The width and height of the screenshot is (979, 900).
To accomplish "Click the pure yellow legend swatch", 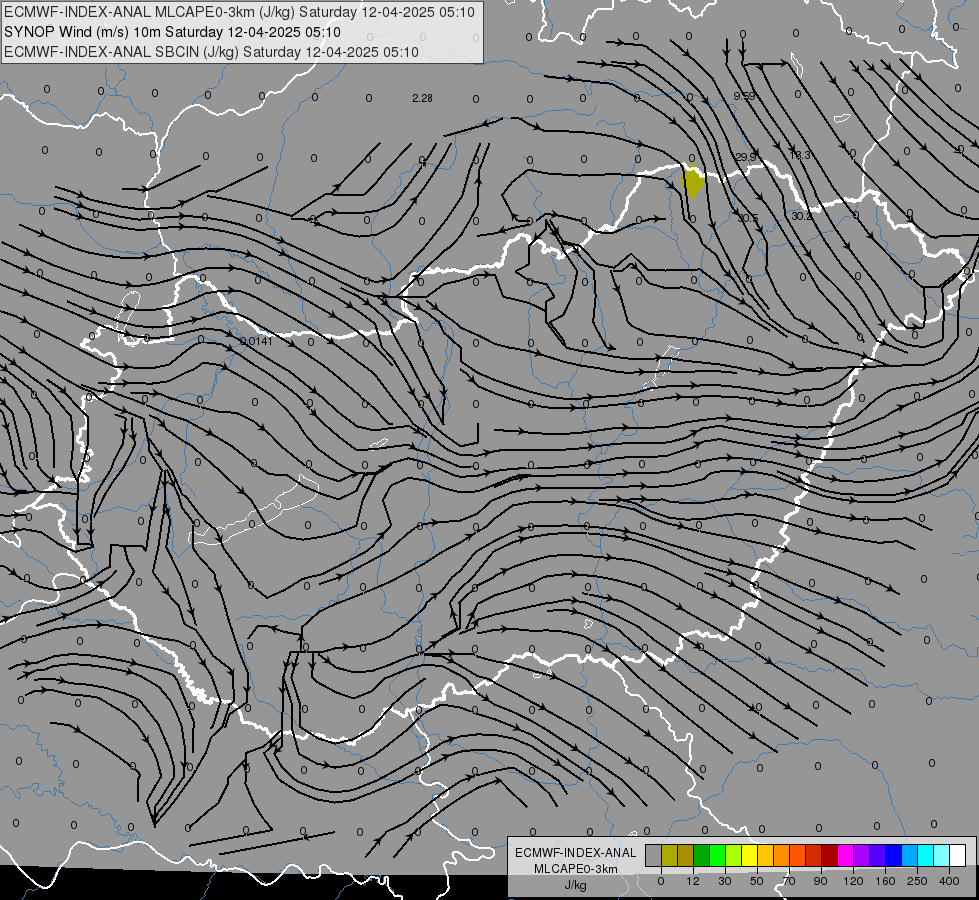I will coord(749,855).
